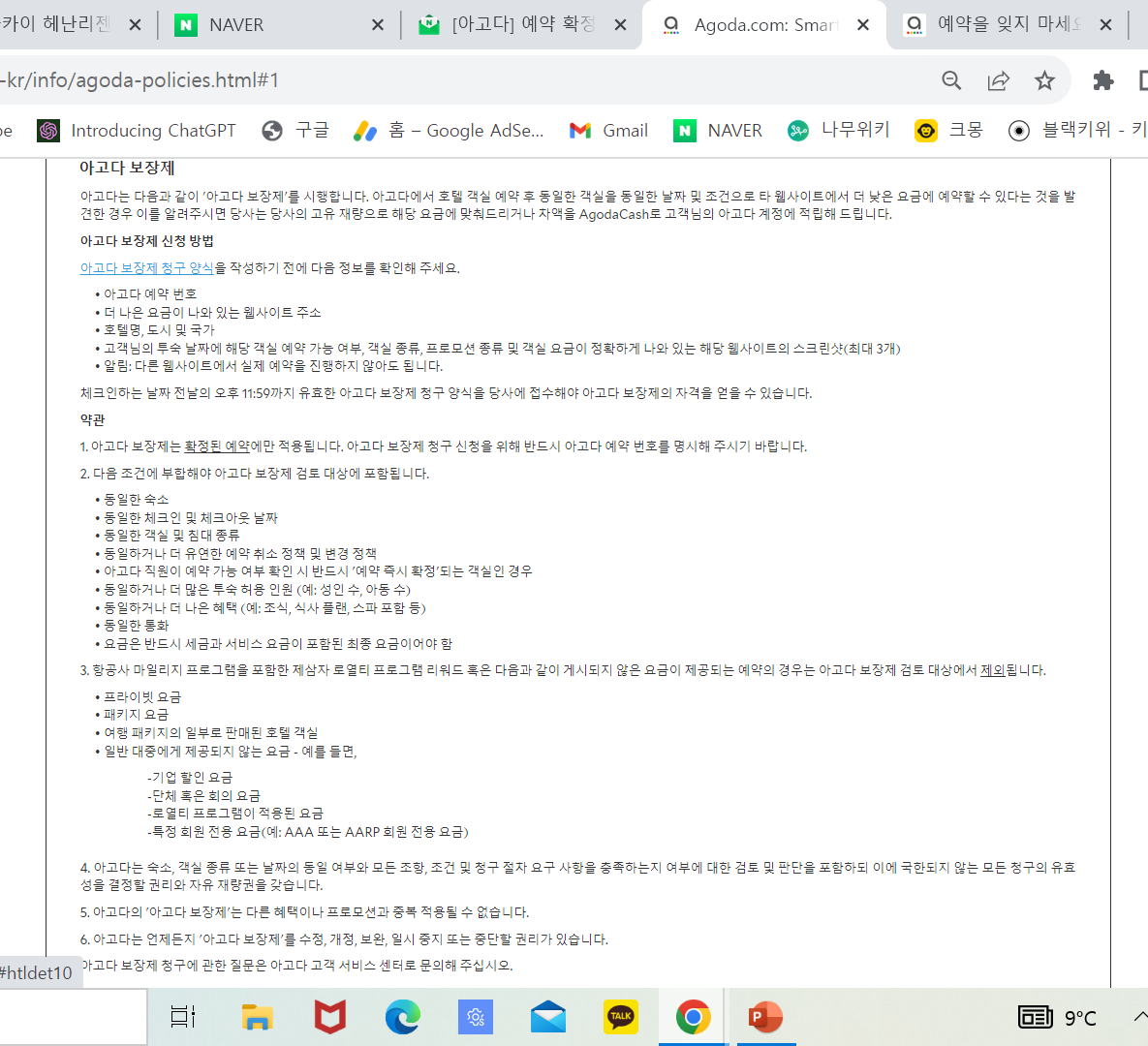Expand the system tray hidden icons arrow
Image resolution: width=1148 pixels, height=1046 pixels.
tap(1140, 1017)
